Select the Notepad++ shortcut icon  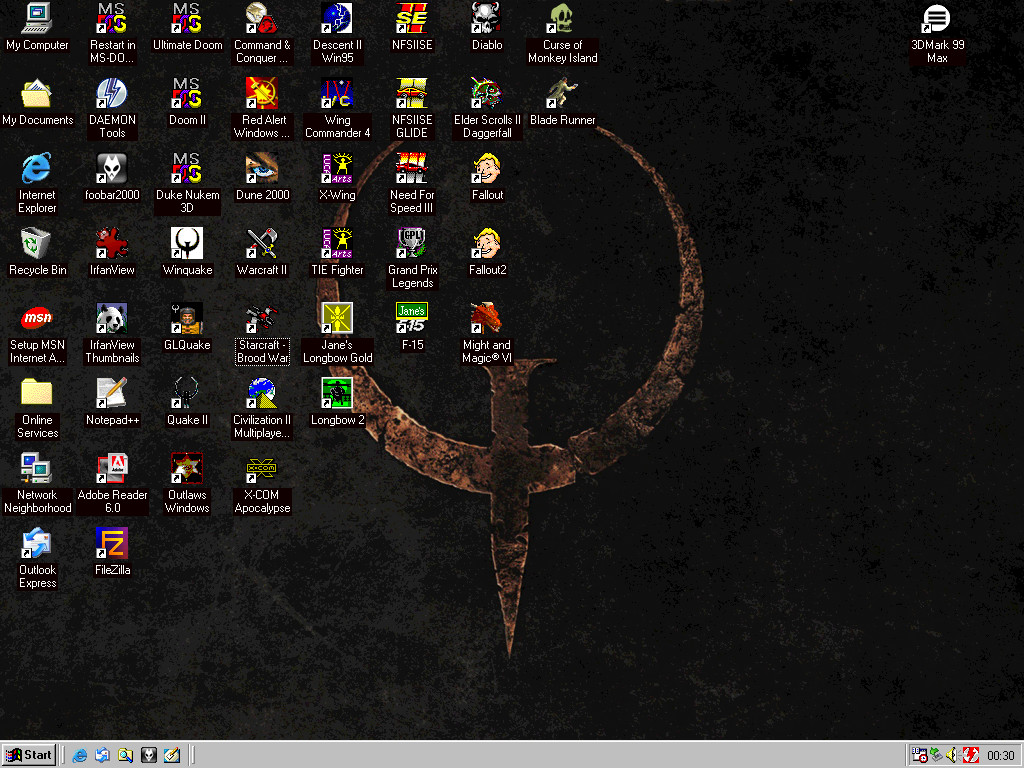point(112,394)
